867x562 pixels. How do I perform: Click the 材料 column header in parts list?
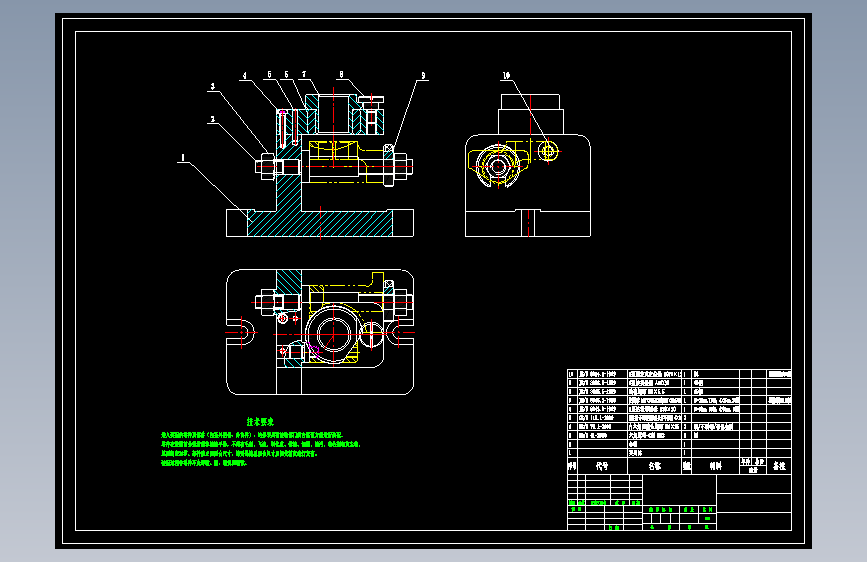[715, 466]
